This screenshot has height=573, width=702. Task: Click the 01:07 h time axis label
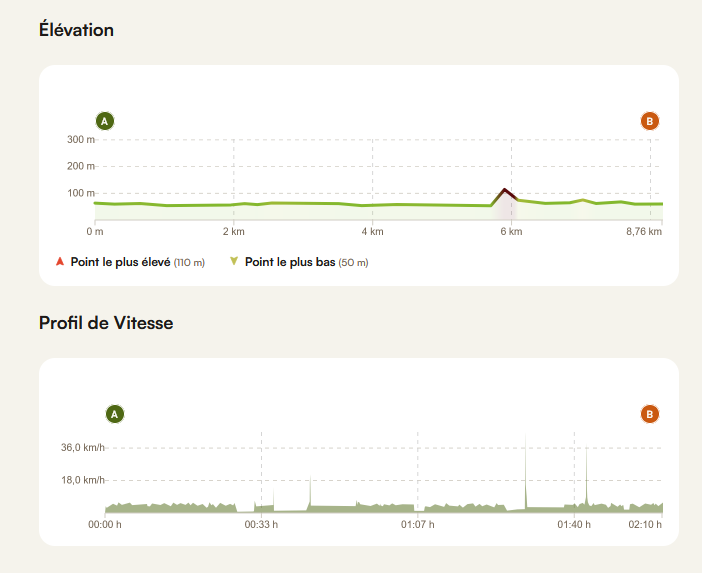[x=417, y=523]
